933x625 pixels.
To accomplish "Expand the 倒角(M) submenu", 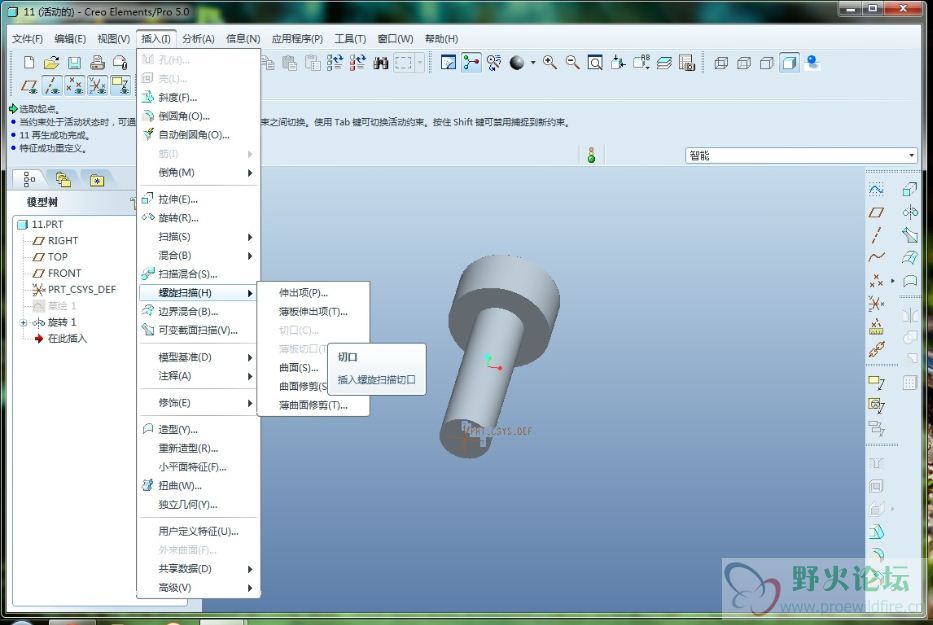I will (x=199, y=173).
